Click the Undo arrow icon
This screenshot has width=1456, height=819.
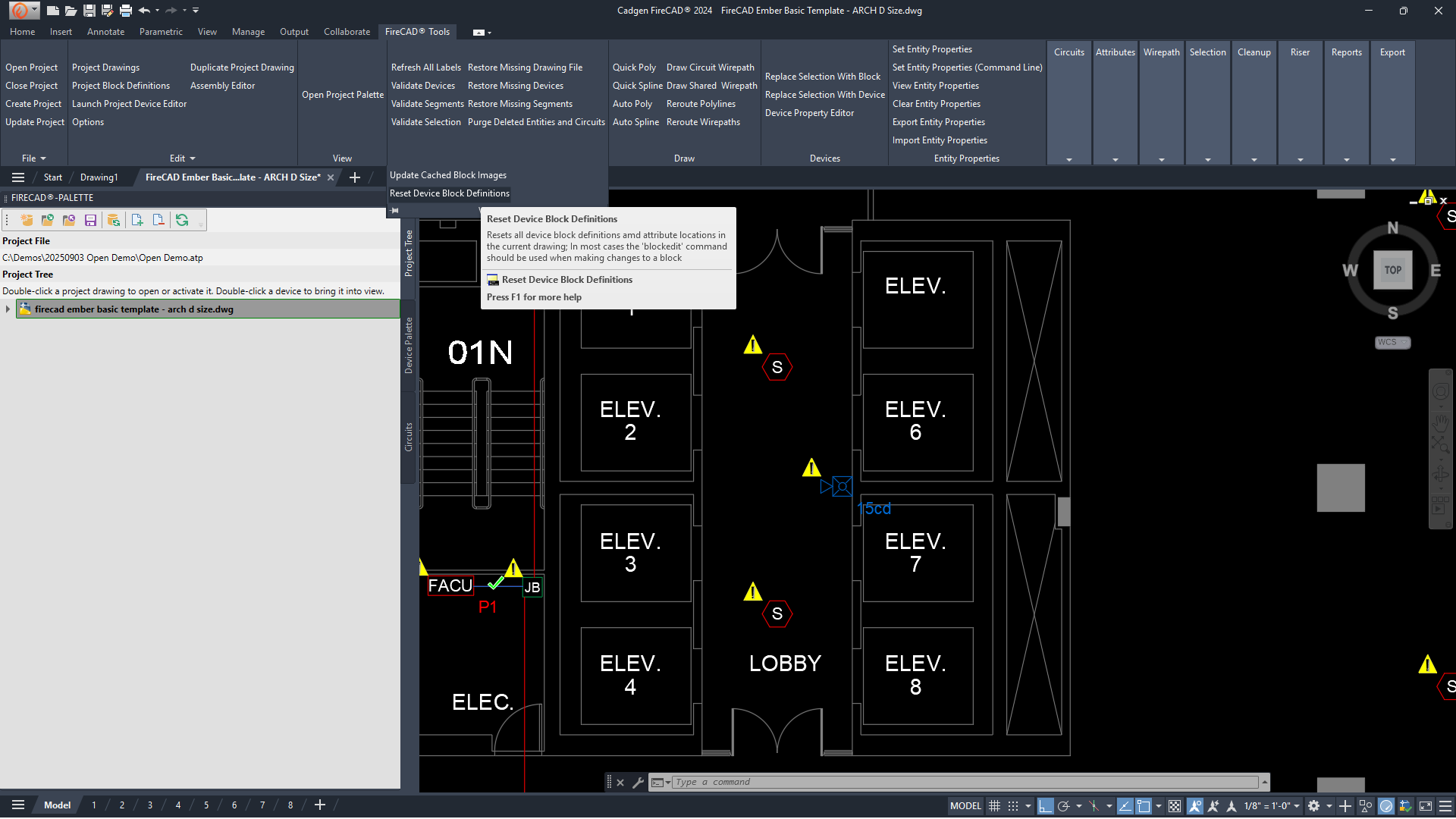point(144,11)
